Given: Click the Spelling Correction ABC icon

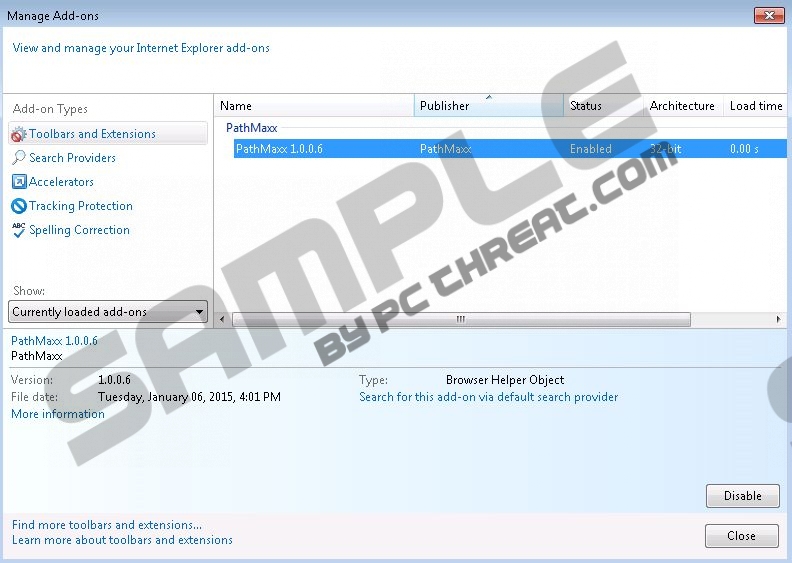Looking at the screenshot, I should 19,230.
